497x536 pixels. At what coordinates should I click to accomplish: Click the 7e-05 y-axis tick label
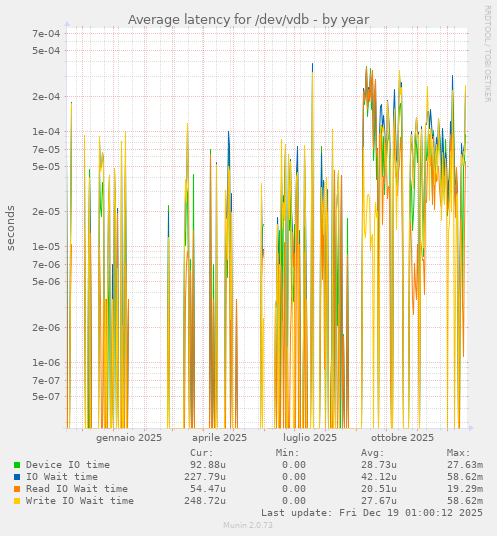(x=46, y=149)
